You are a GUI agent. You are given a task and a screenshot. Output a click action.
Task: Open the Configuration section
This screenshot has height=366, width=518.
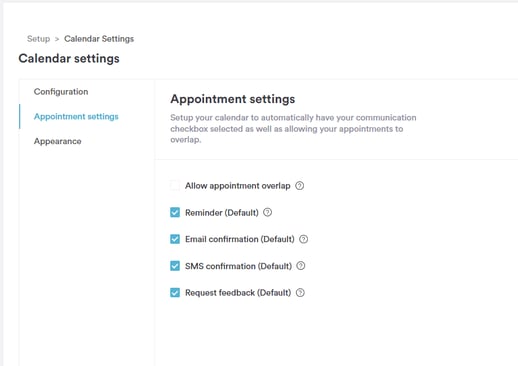pyautogui.click(x=61, y=92)
